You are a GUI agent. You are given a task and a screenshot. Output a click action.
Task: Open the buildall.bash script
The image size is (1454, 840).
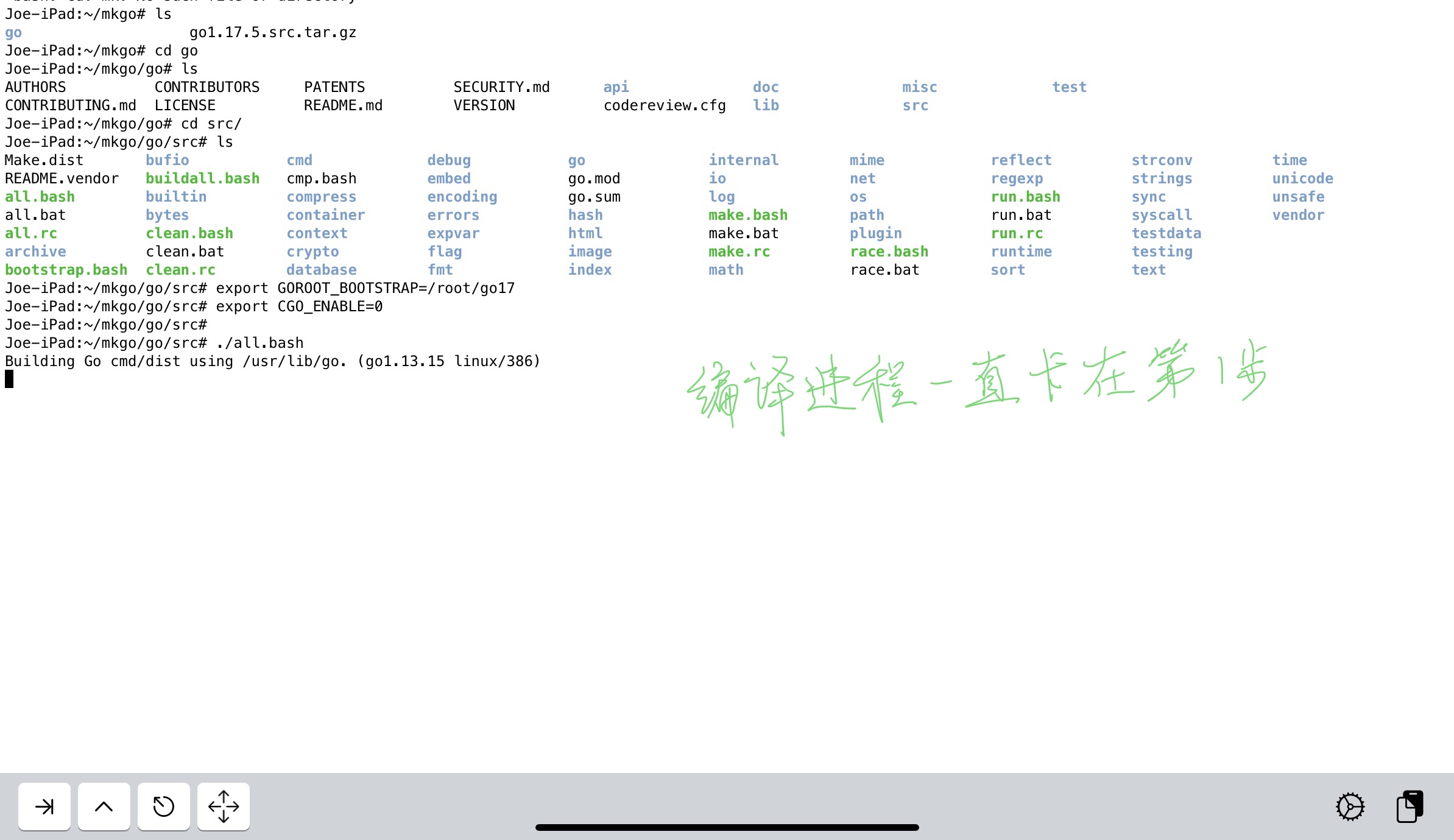point(203,178)
